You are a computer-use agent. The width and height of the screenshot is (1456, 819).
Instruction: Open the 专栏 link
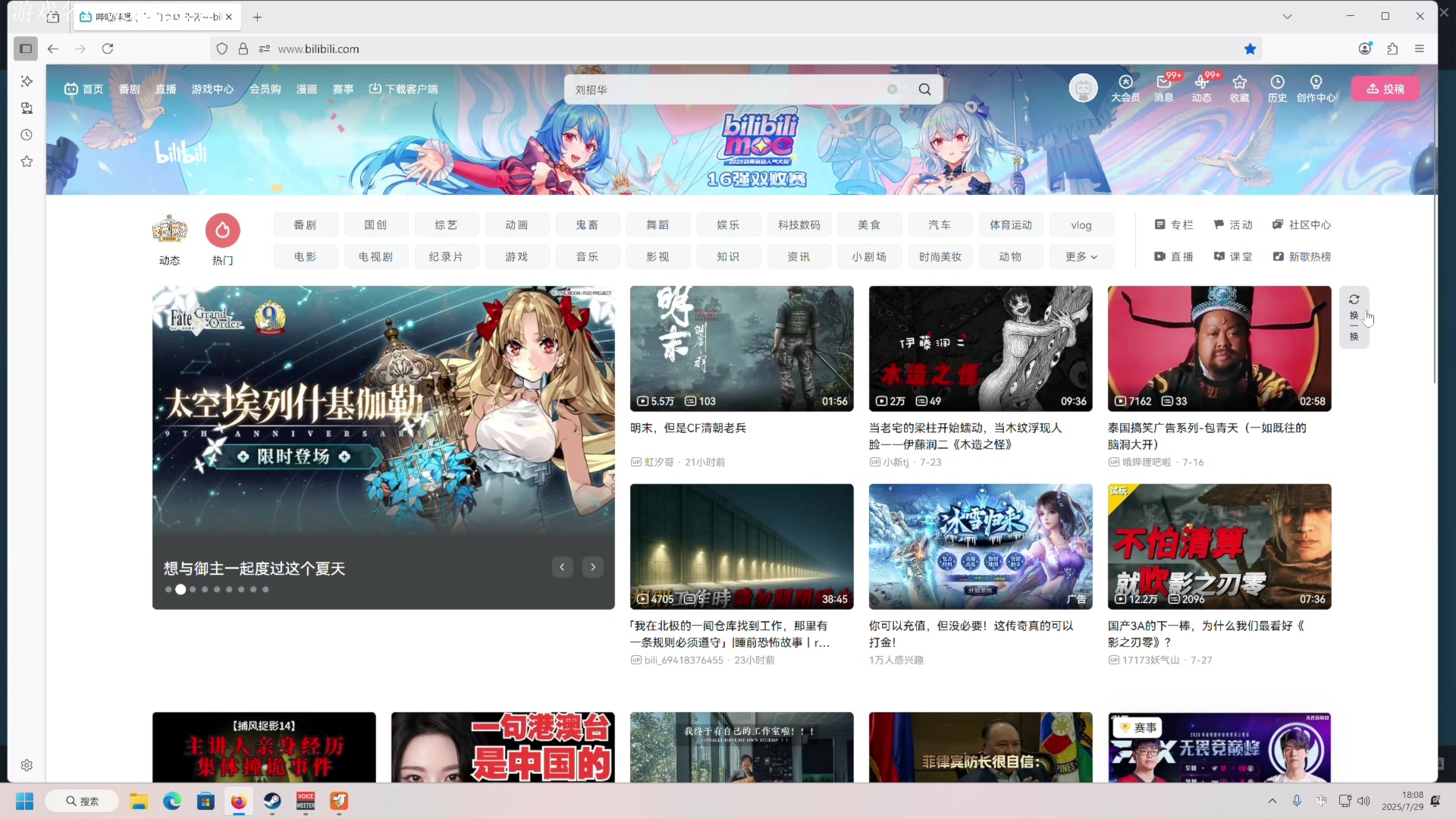[x=1174, y=224]
